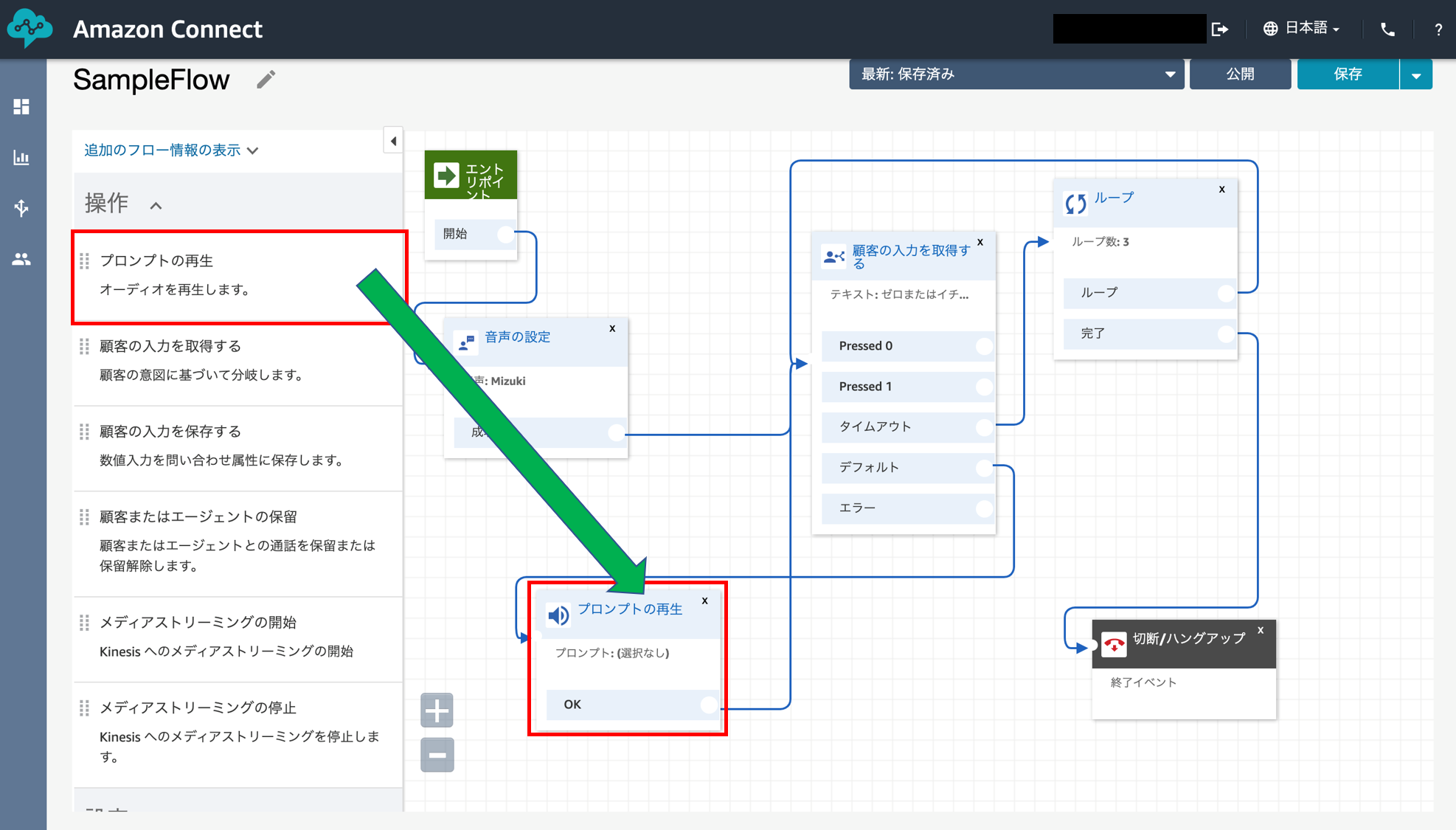Click the 保存 save button

click(1348, 75)
